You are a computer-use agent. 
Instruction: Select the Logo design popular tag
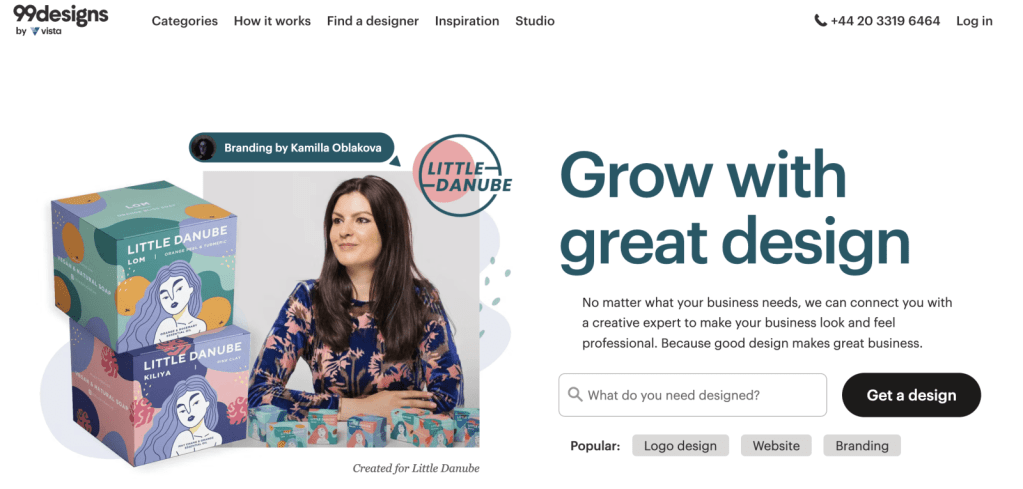[x=680, y=446]
